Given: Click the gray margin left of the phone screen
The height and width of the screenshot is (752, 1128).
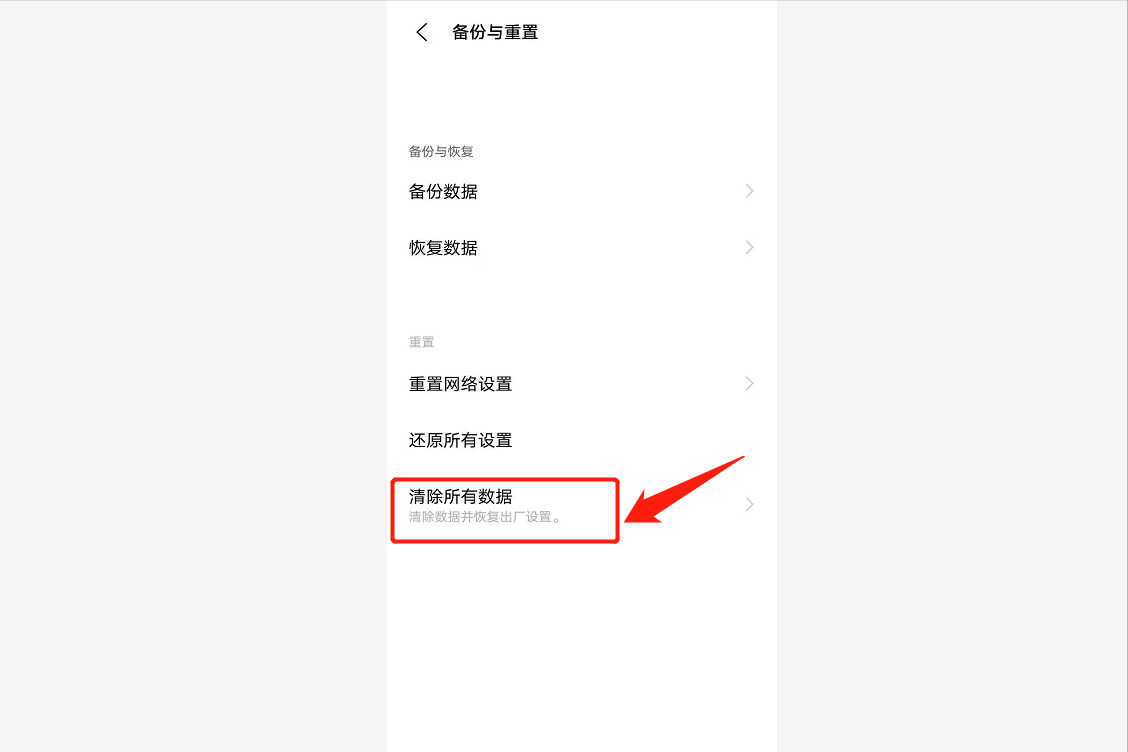Looking at the screenshot, I should click(194, 376).
